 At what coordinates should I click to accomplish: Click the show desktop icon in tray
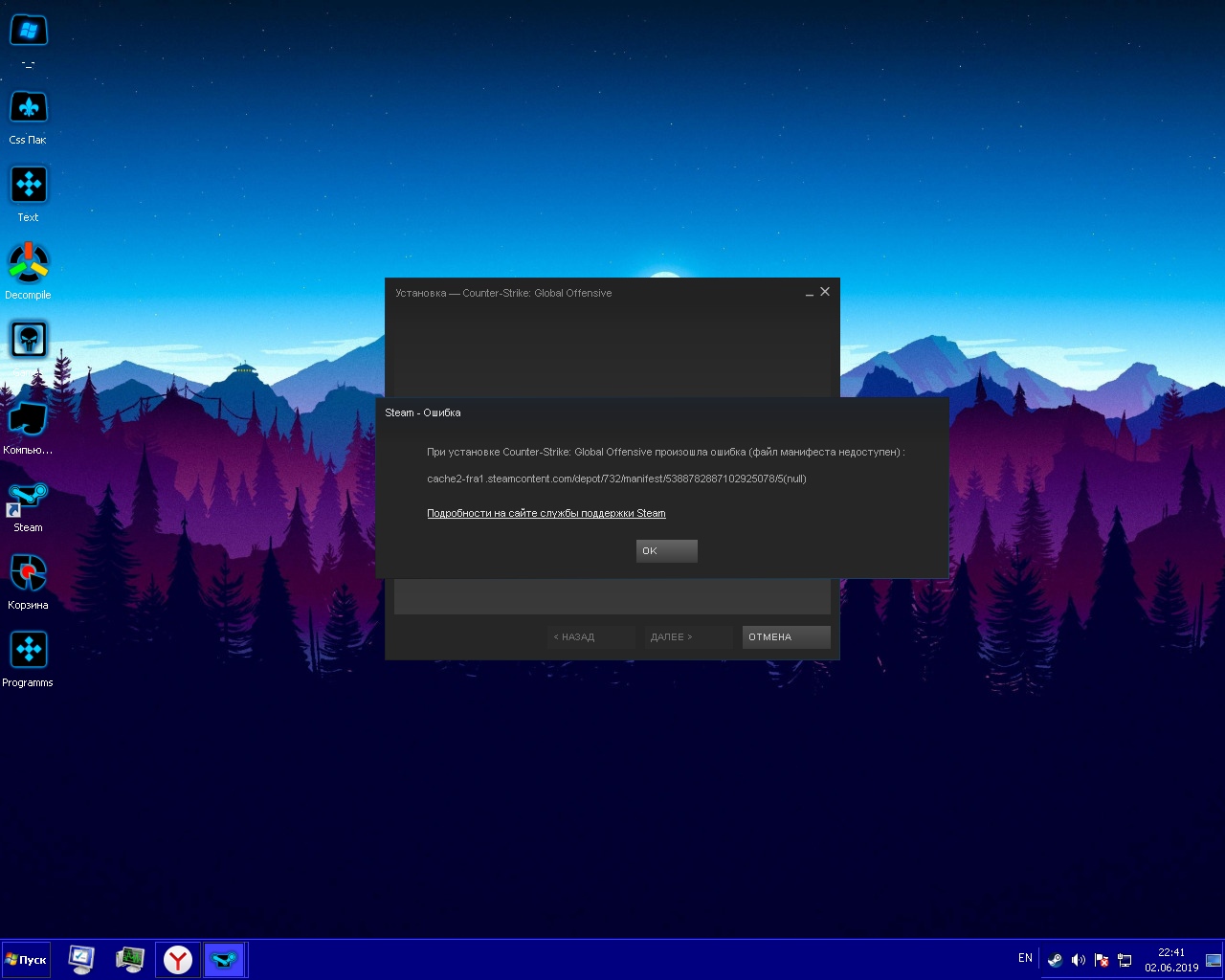[x=1214, y=960]
